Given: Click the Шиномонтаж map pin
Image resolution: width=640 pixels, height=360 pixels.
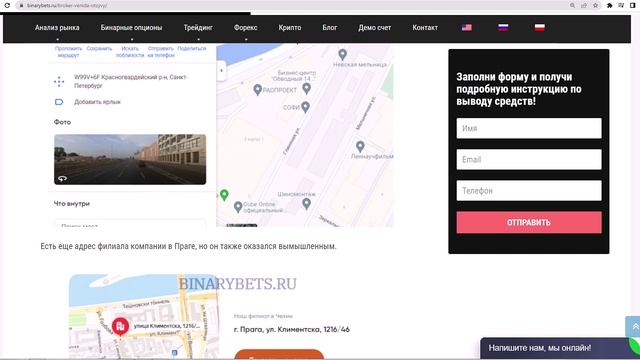Looking at the screenshot, I should [307, 204].
